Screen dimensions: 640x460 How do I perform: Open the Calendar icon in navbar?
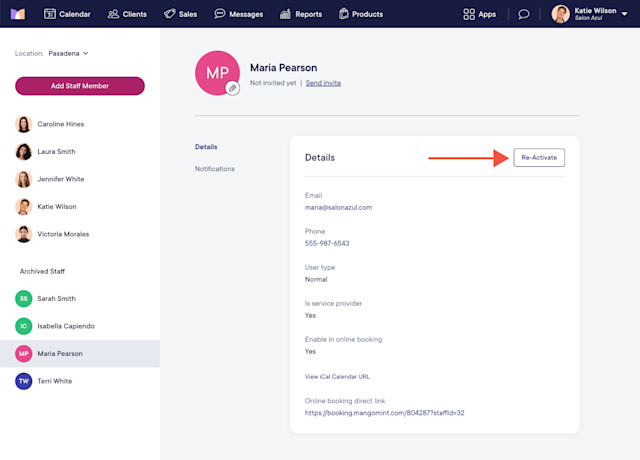click(x=50, y=14)
